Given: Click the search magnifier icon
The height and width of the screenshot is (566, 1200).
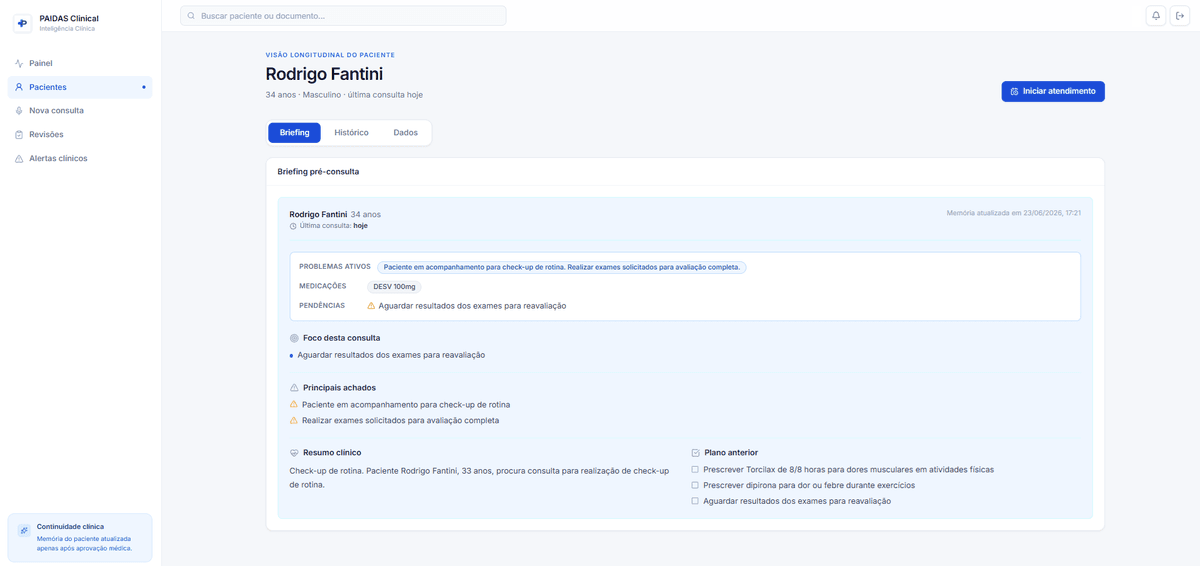Looking at the screenshot, I should (x=192, y=16).
